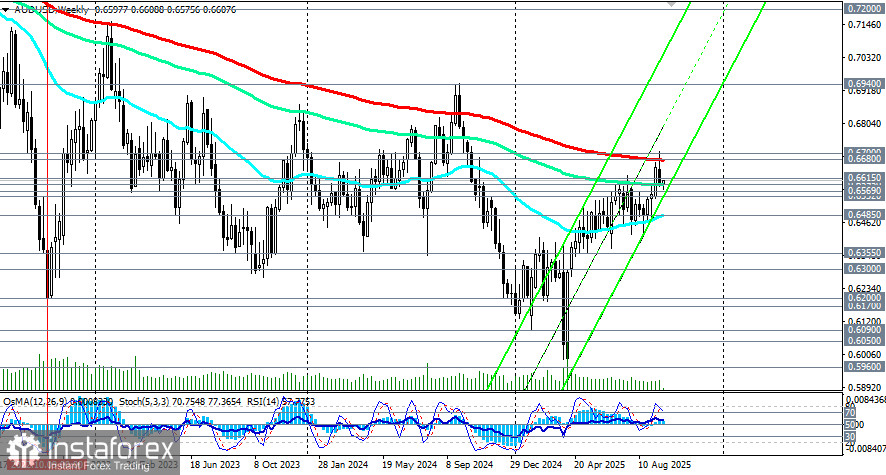Click the 0.0084368 indicator scale value
Viewport: 886px width, 475px height.
point(865,400)
